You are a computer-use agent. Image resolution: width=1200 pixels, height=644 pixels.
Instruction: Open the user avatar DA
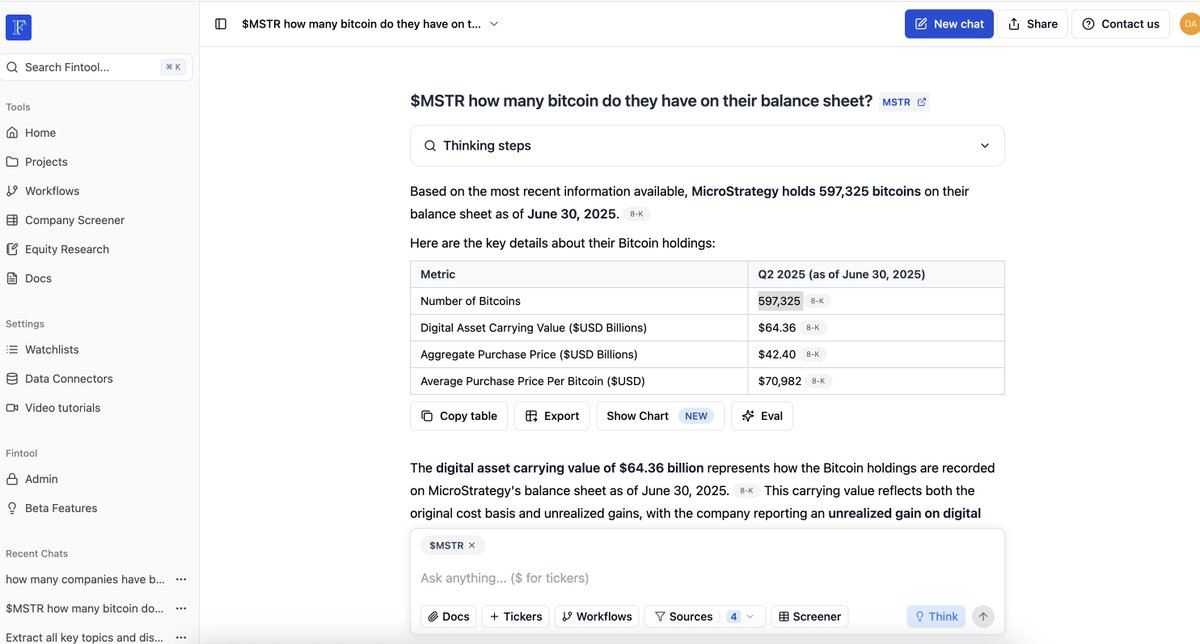[x=1189, y=24]
